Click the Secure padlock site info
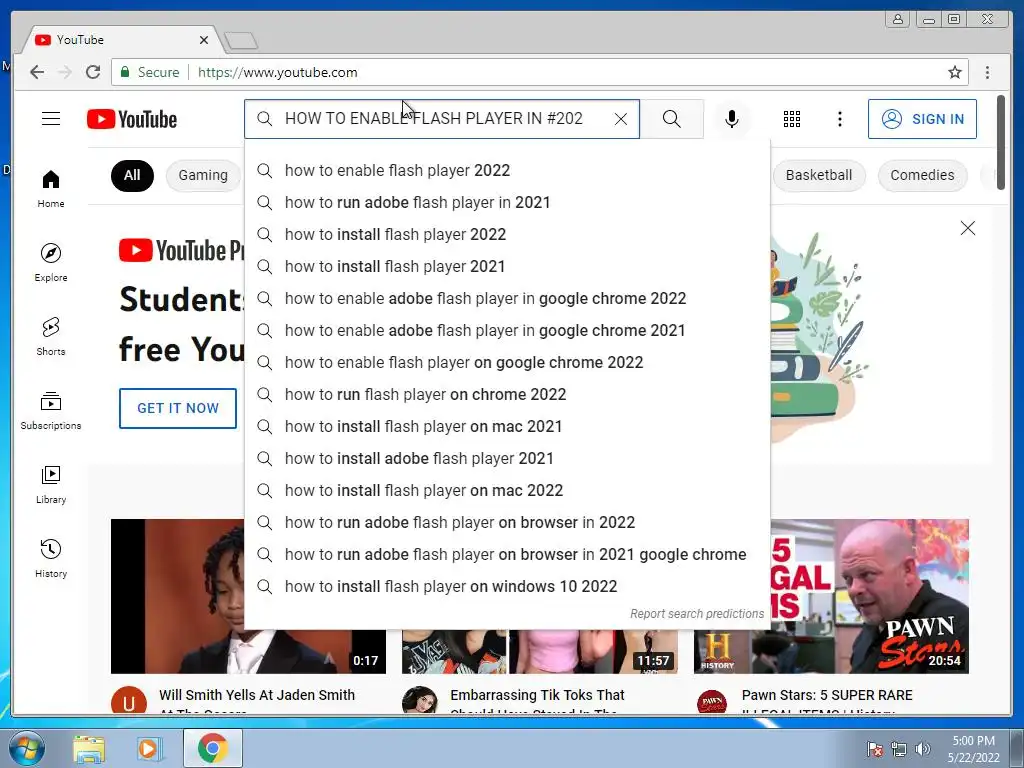This screenshot has height=768, width=1024. [x=150, y=72]
